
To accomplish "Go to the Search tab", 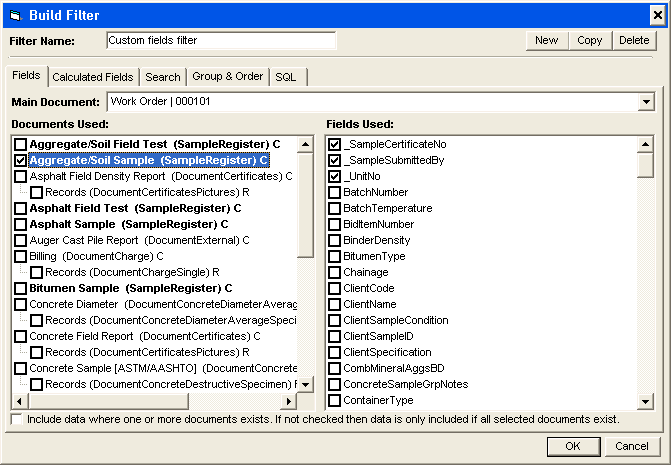I will (162, 77).
